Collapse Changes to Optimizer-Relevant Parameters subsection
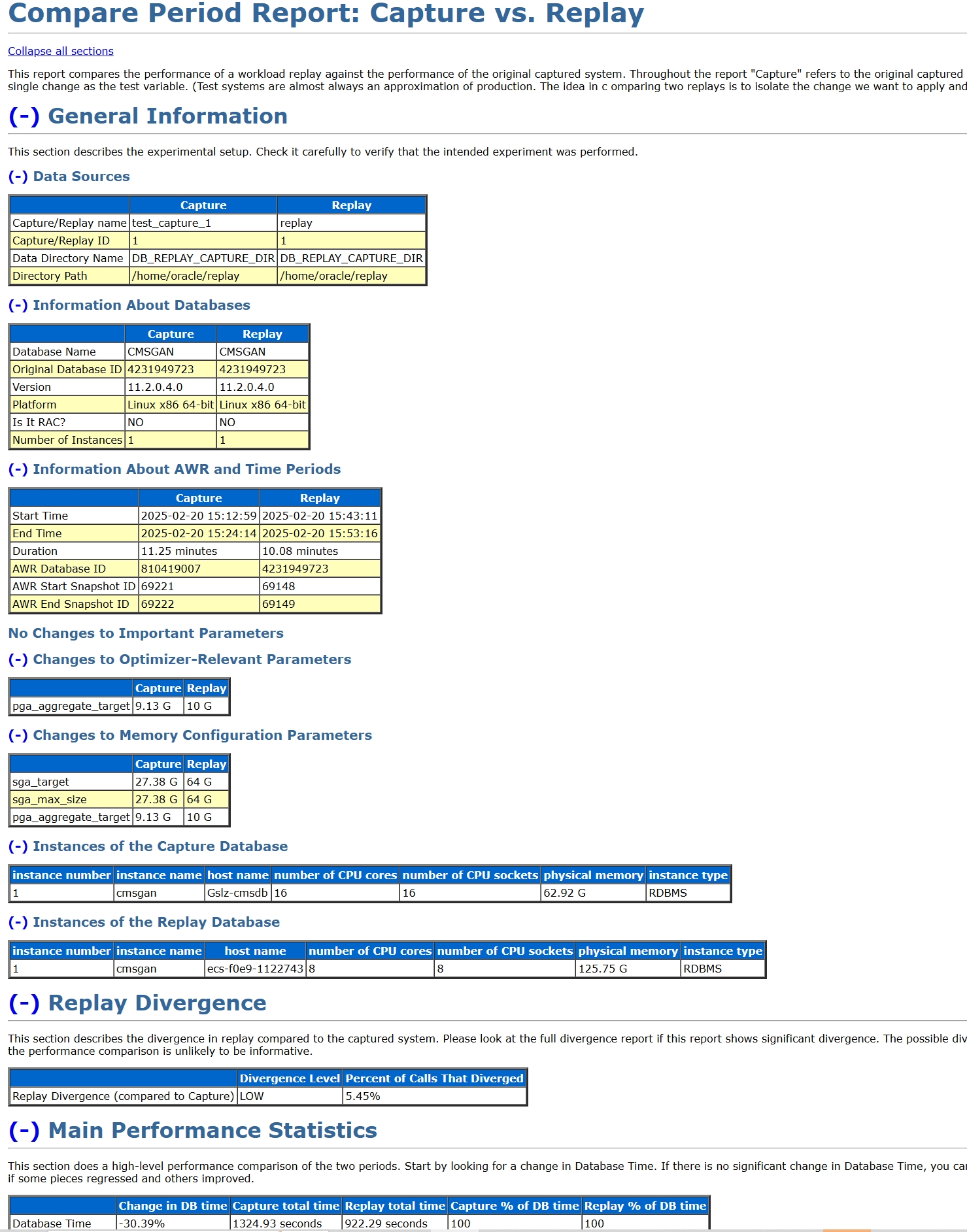Image resolution: width=967 pixels, height=1232 pixels. click(18, 659)
